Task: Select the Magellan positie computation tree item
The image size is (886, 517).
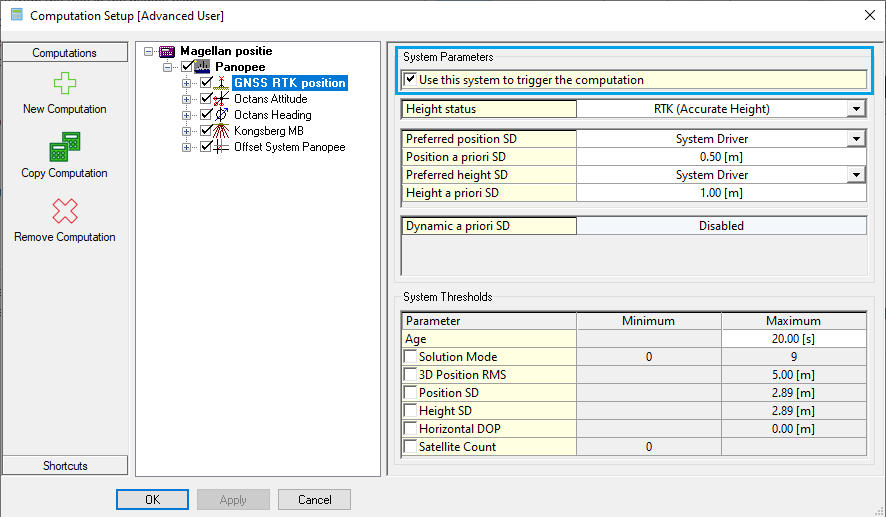Action: (x=226, y=51)
